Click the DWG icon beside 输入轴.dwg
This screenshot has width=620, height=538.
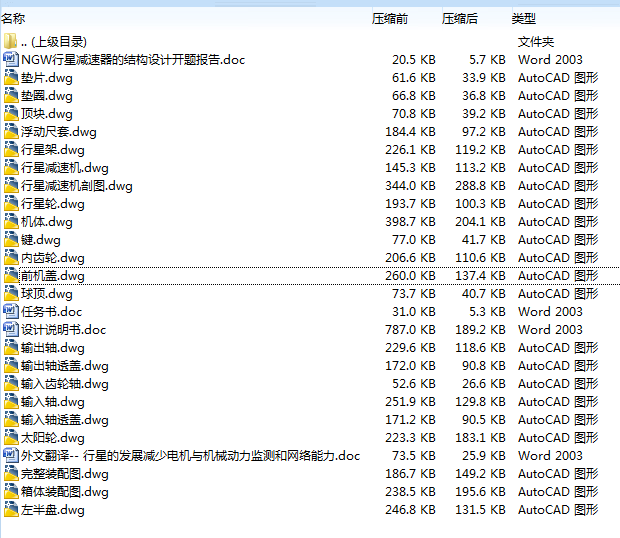click(x=11, y=401)
